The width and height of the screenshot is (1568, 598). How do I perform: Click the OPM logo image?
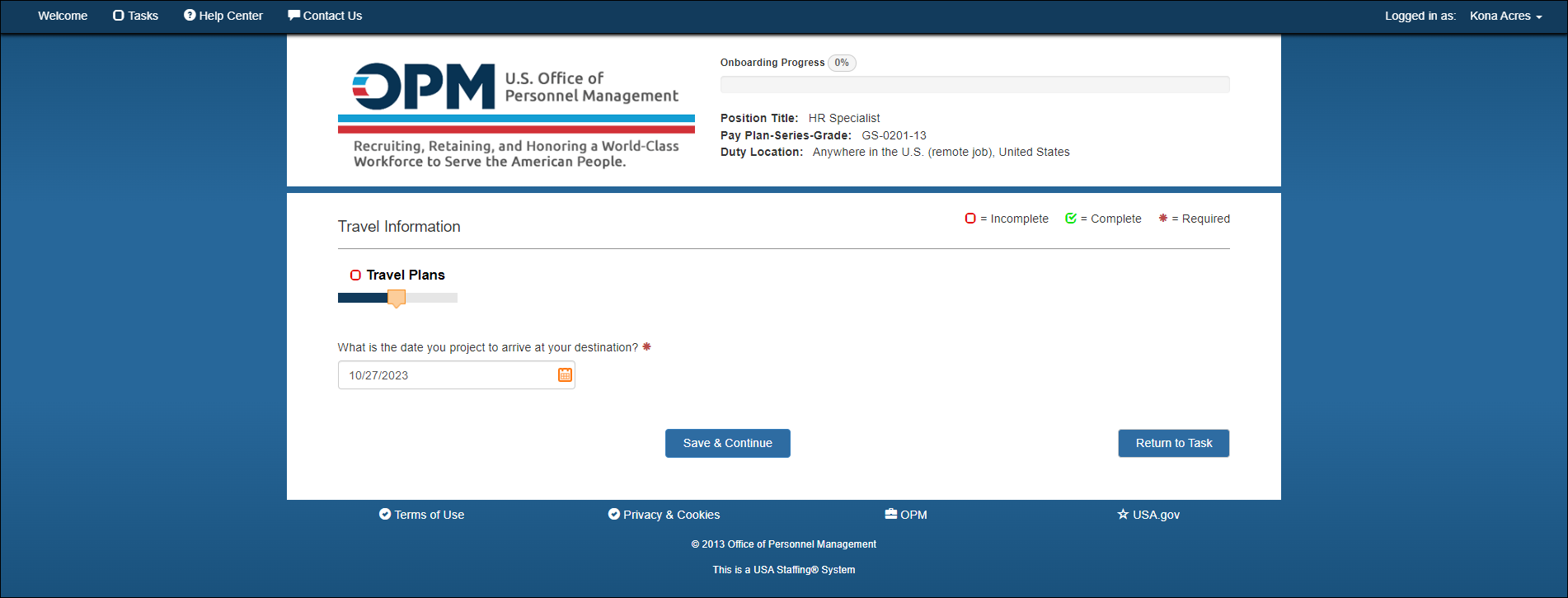point(516,115)
